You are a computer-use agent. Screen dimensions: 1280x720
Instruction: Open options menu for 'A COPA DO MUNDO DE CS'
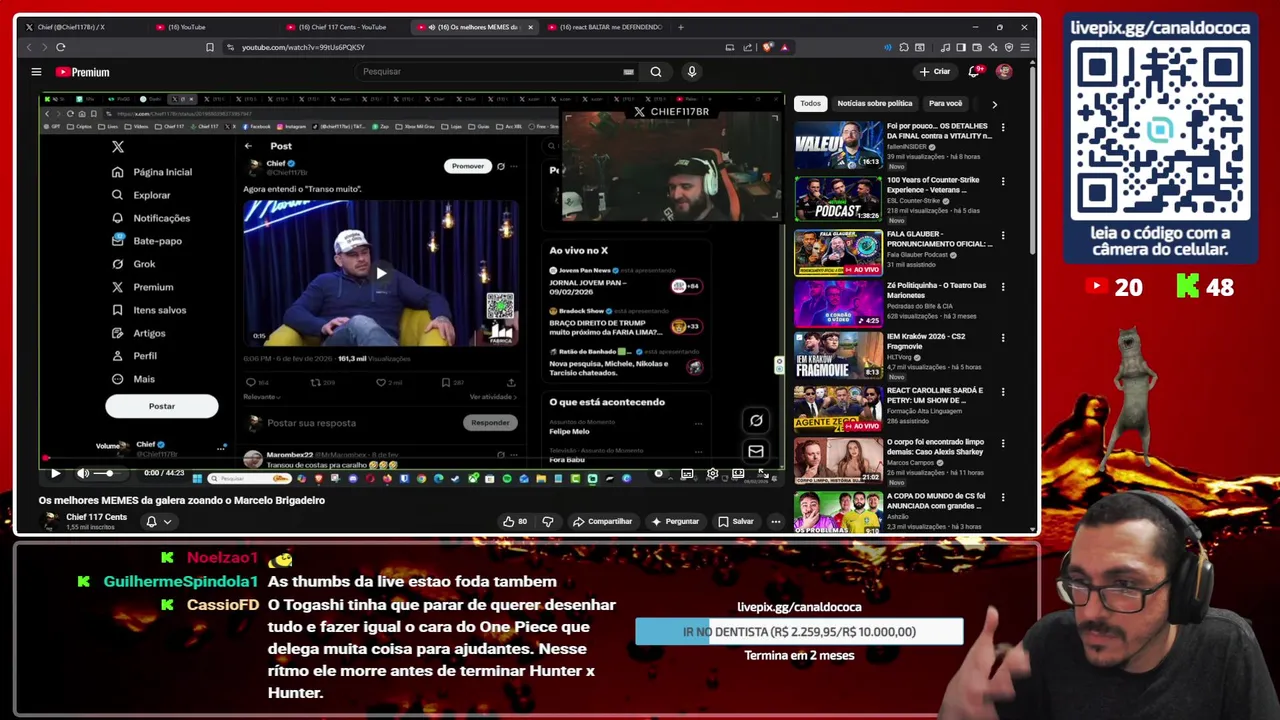(x=1003, y=497)
